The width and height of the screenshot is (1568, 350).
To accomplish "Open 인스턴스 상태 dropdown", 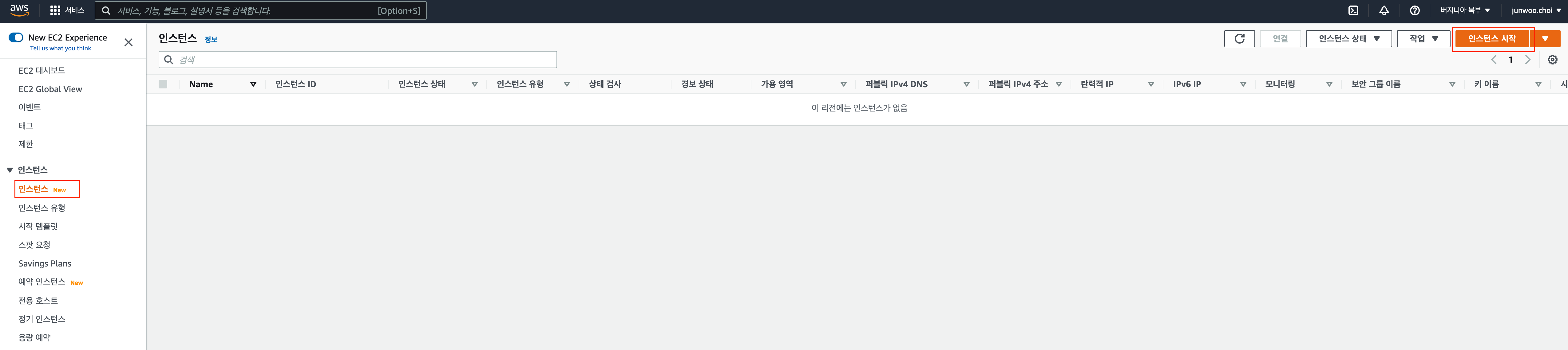I will click(1349, 38).
